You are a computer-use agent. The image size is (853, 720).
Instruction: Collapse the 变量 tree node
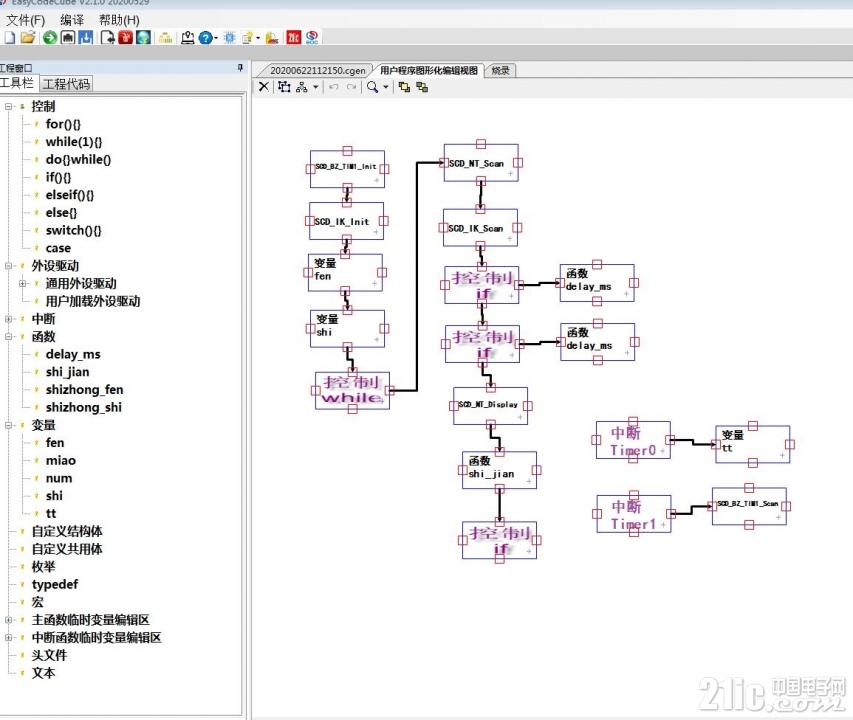tap(8, 425)
